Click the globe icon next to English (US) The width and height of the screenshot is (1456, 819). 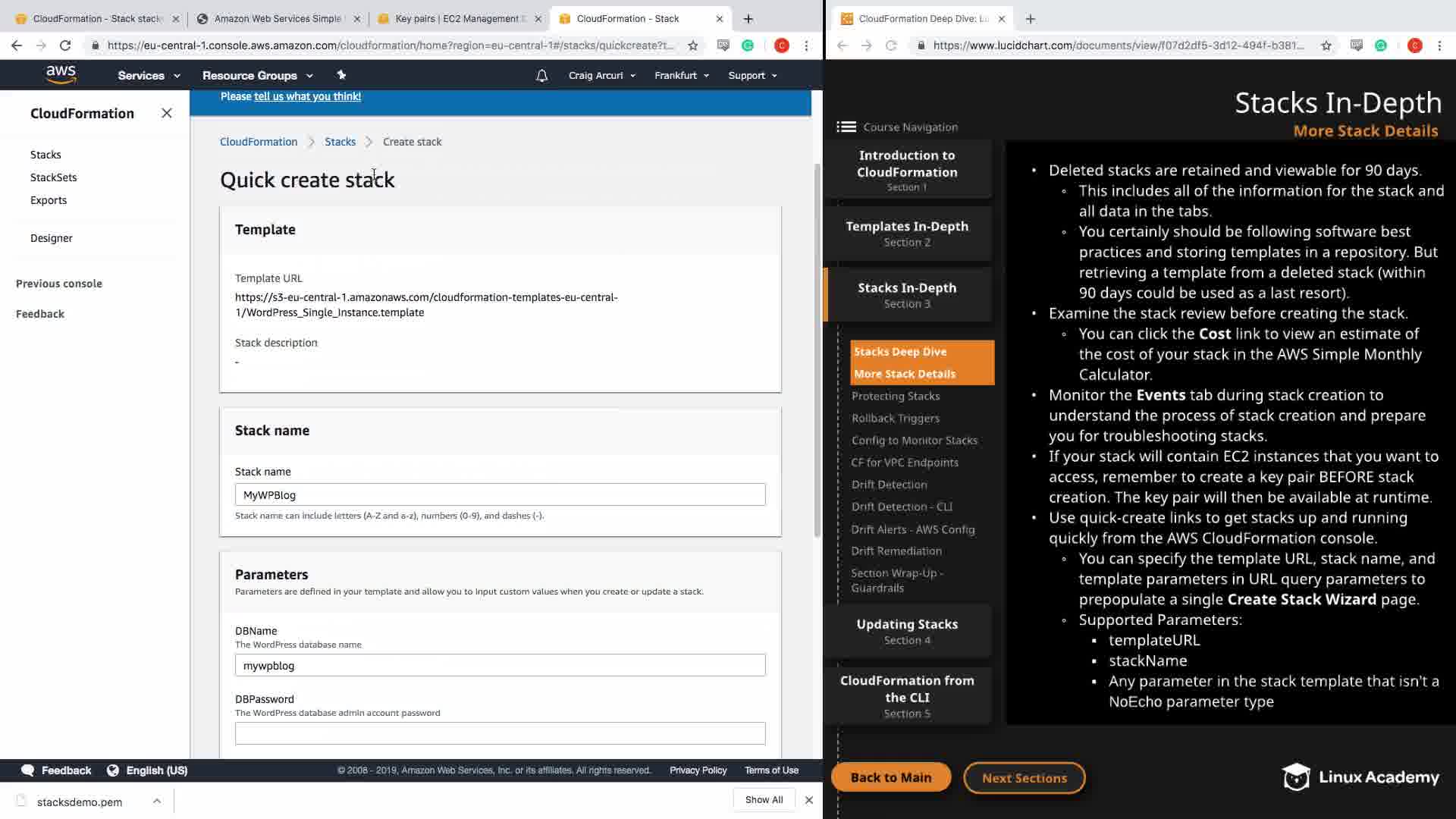pyautogui.click(x=113, y=770)
